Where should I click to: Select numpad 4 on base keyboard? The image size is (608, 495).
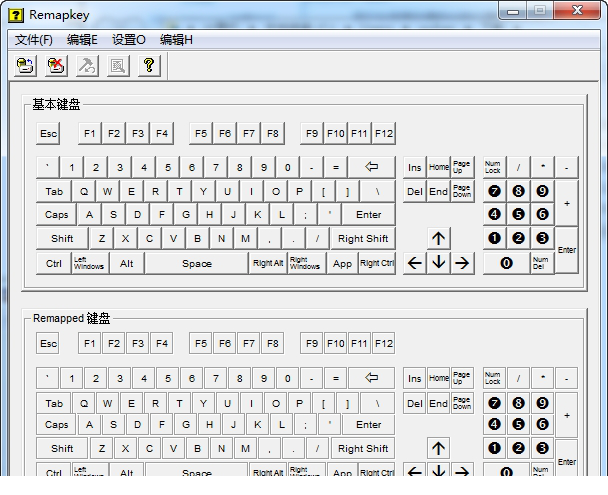coord(494,214)
